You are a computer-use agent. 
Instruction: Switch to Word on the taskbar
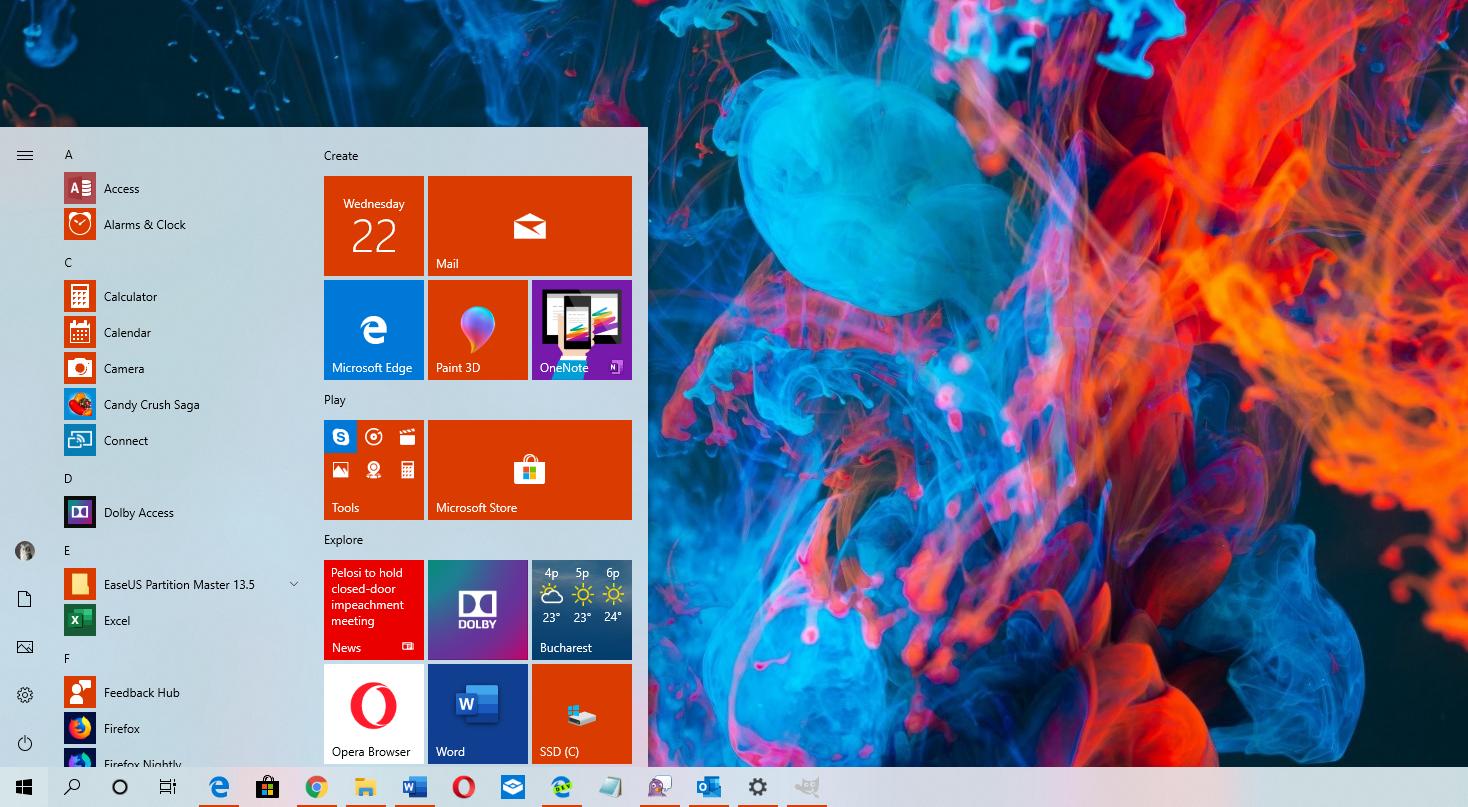click(x=414, y=787)
